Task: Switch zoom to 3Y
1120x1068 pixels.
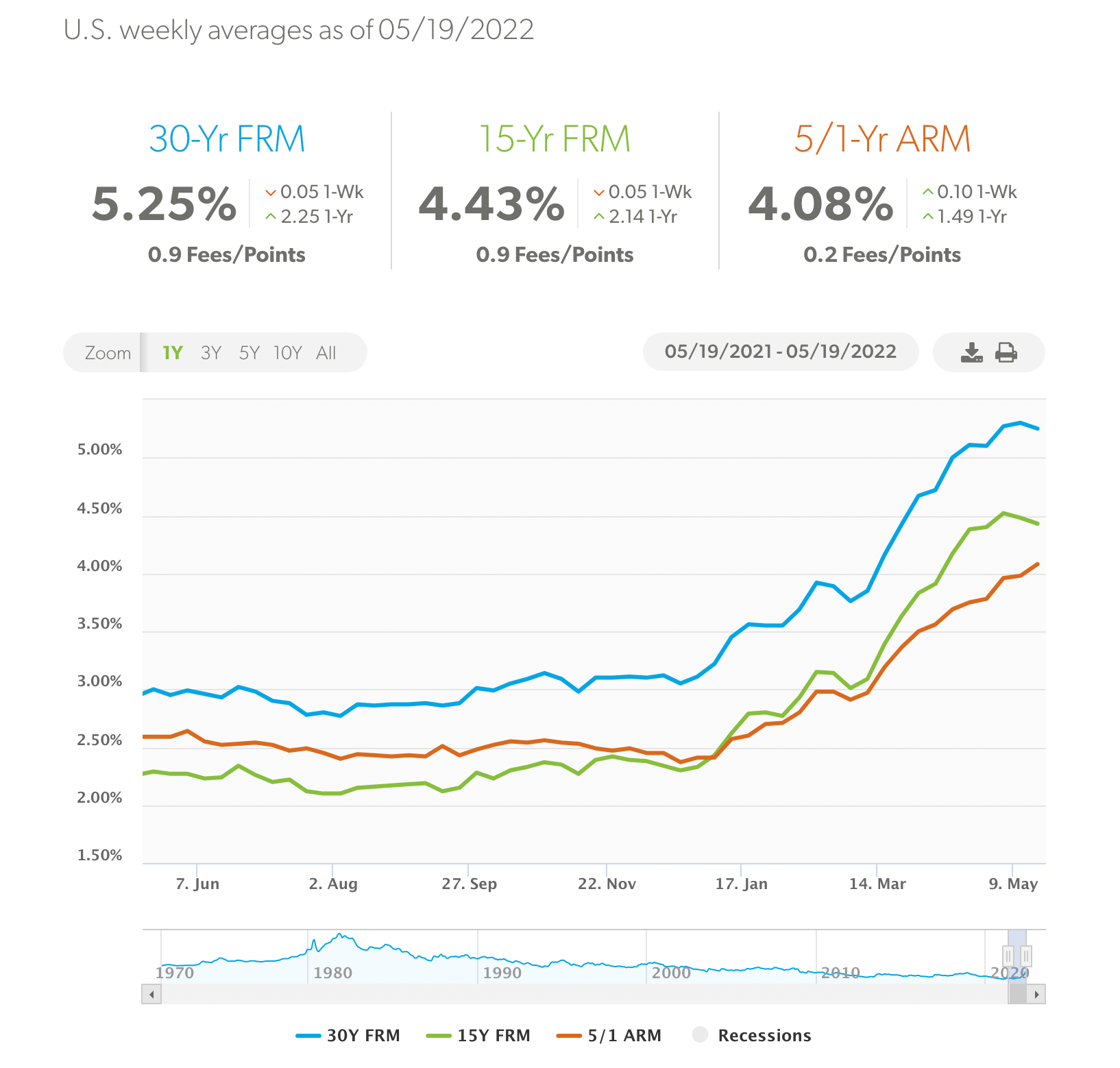Action: [x=211, y=353]
